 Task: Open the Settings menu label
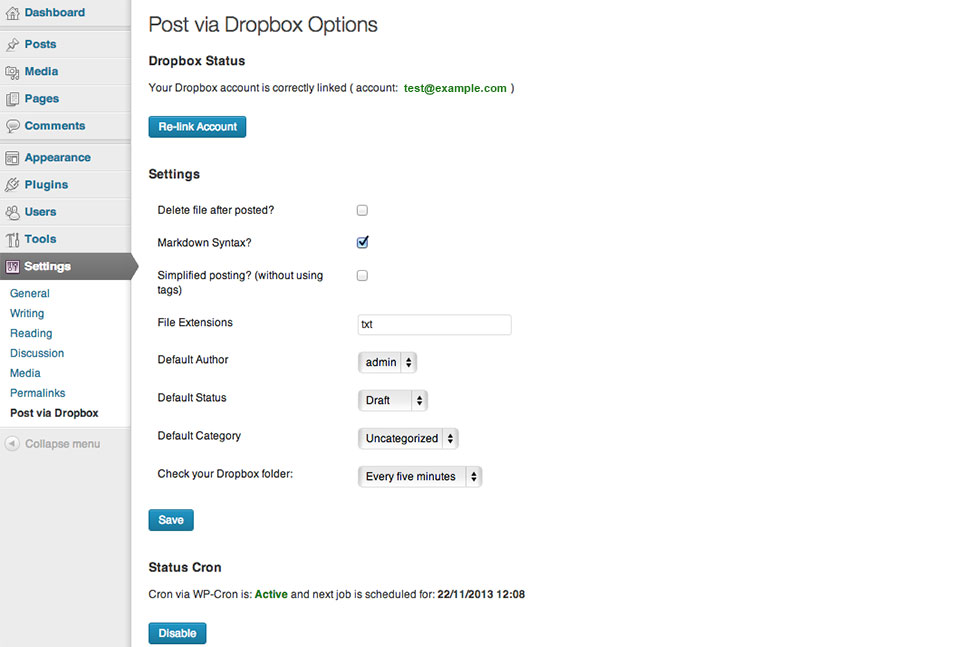47,266
